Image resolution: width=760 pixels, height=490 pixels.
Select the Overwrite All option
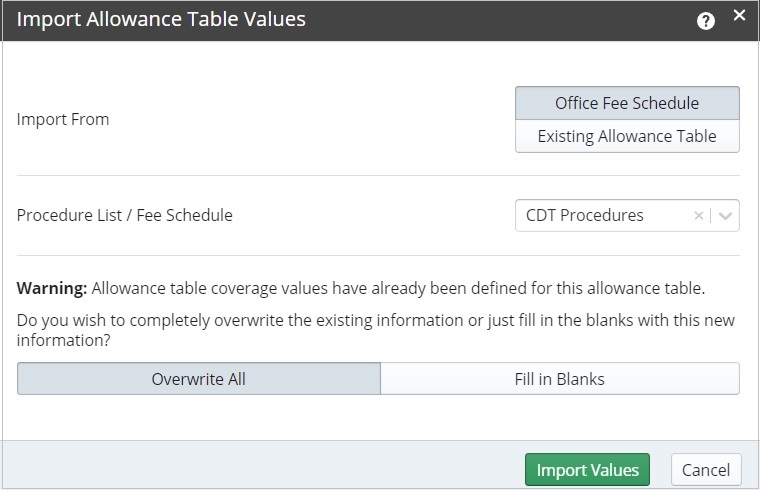[199, 379]
